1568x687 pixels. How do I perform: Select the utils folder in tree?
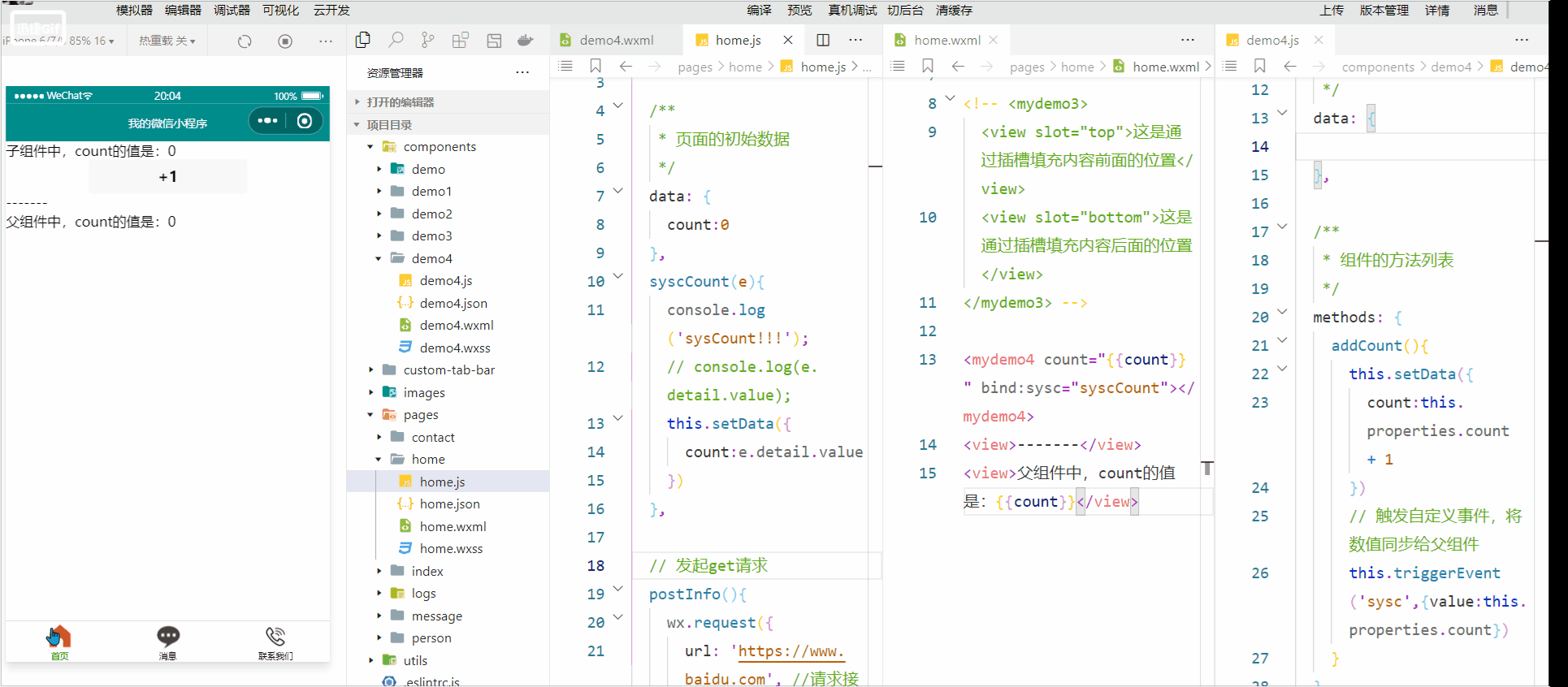[x=415, y=660]
